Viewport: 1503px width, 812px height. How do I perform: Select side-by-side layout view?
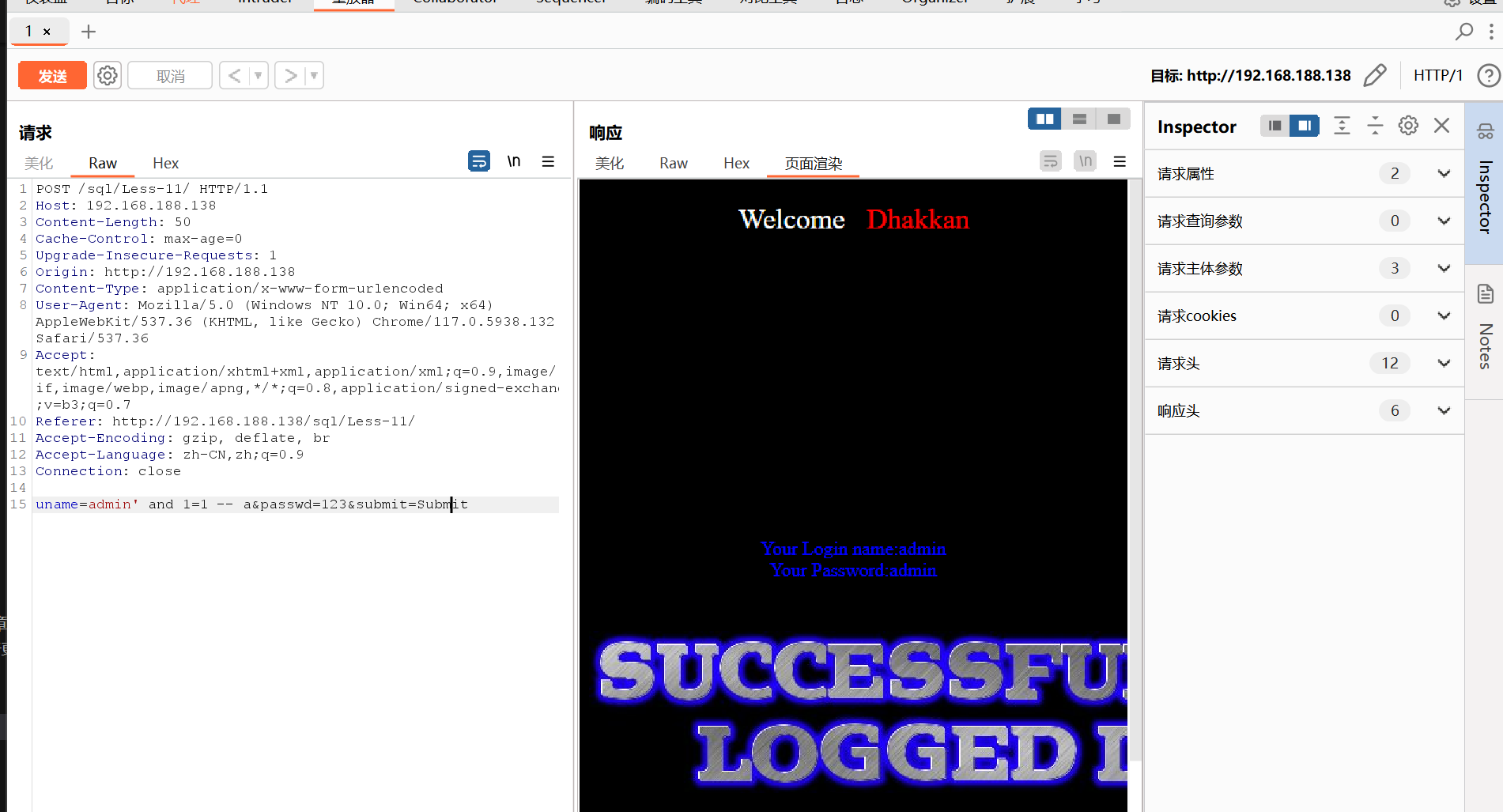[1044, 119]
